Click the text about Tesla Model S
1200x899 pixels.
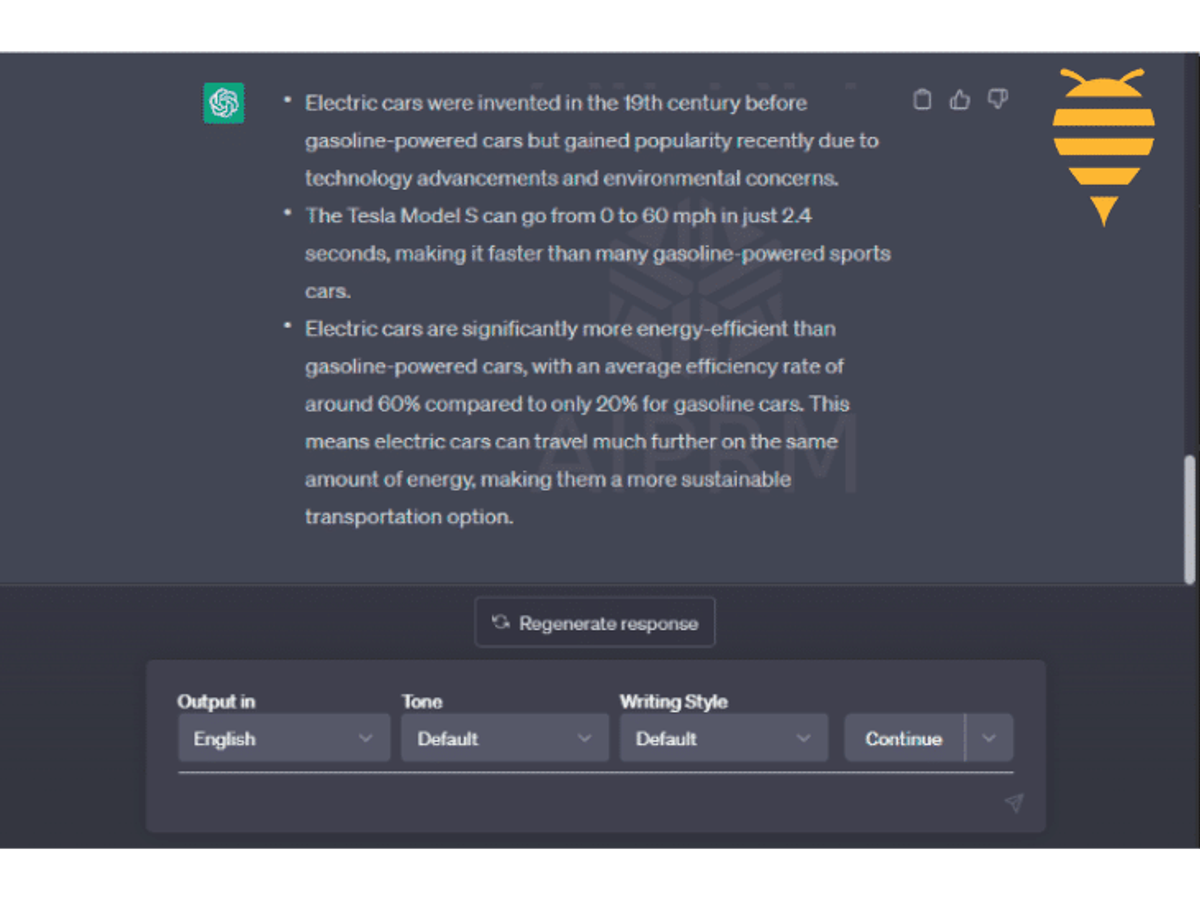[598, 253]
